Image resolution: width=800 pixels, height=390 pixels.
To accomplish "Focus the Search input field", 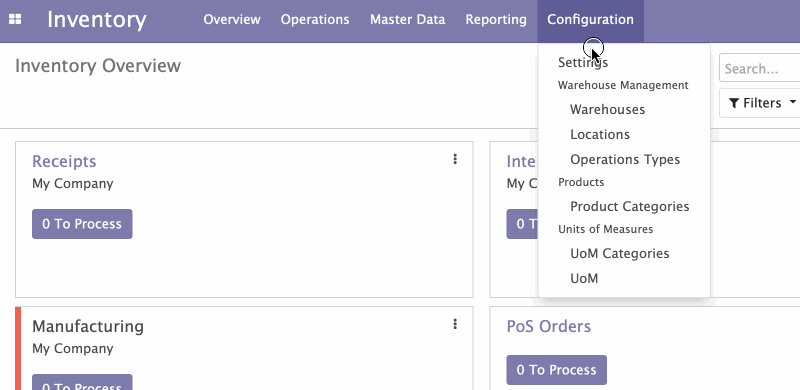I will (760, 68).
